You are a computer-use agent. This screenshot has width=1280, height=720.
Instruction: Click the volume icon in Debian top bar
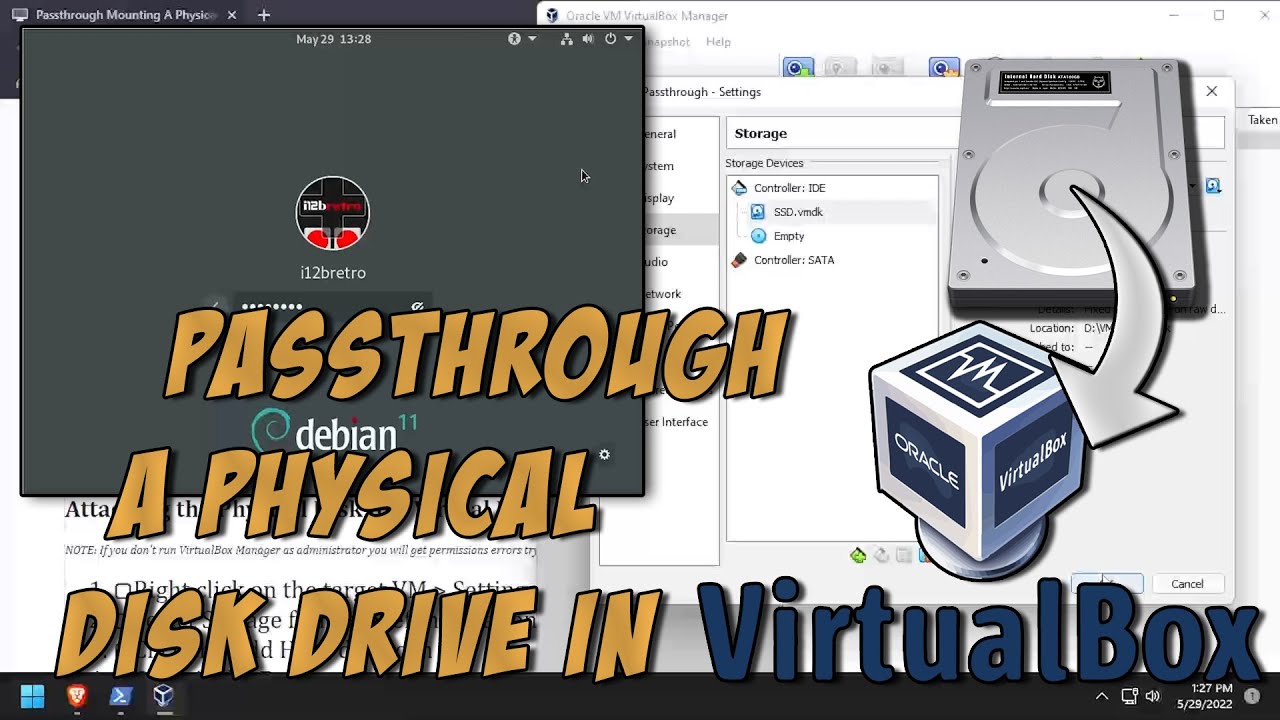588,39
